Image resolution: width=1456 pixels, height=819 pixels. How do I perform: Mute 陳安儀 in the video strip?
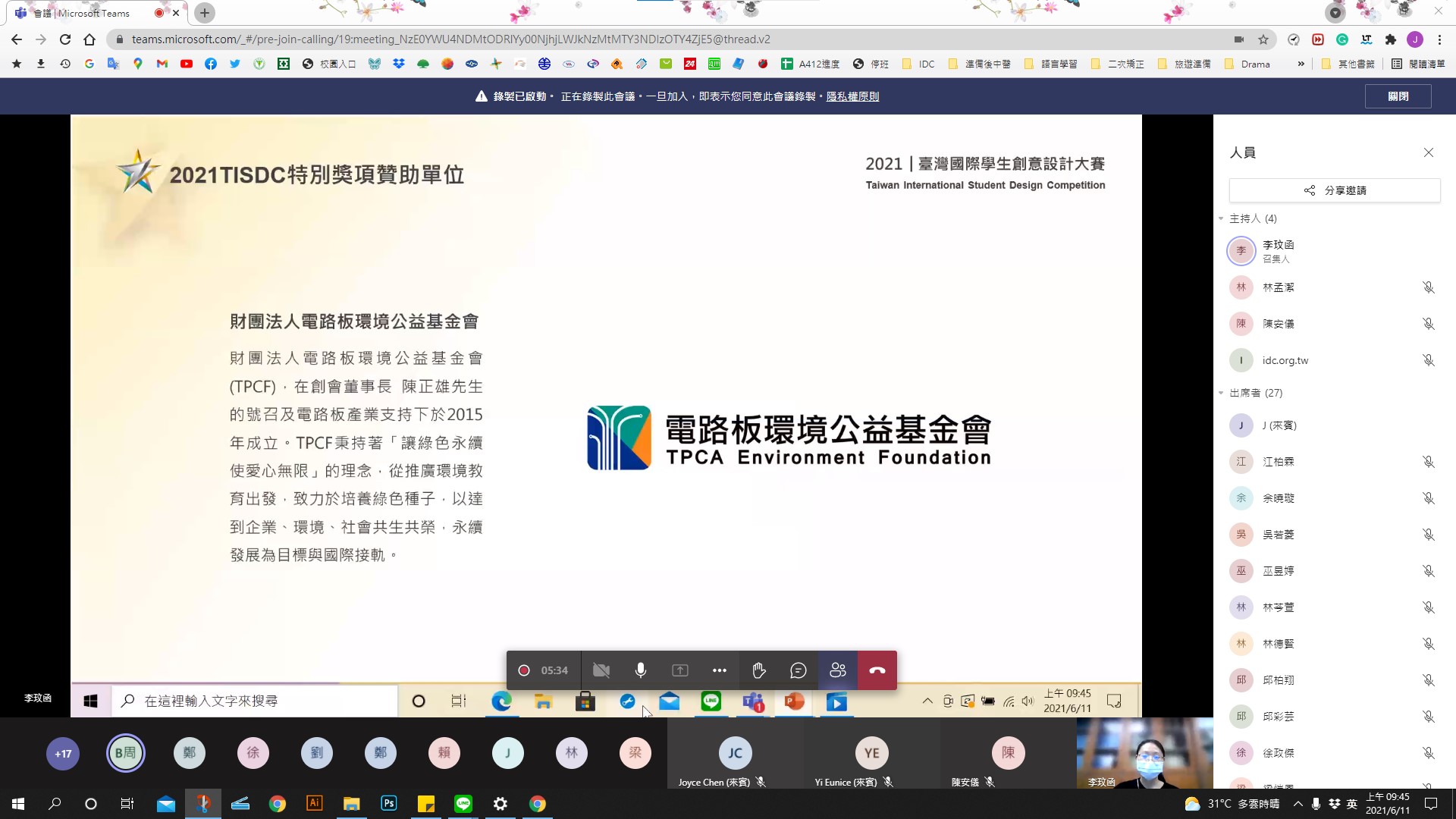point(991,782)
